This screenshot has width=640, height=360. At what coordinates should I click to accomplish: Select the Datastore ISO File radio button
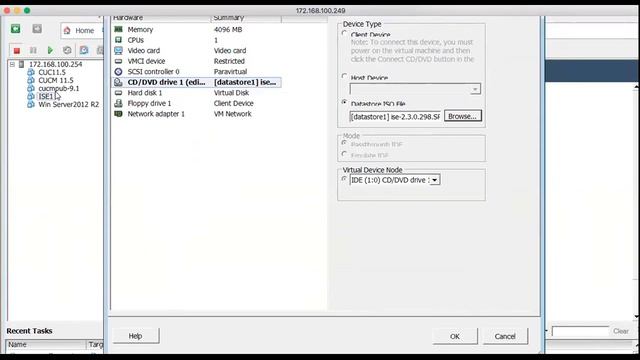[344, 102]
